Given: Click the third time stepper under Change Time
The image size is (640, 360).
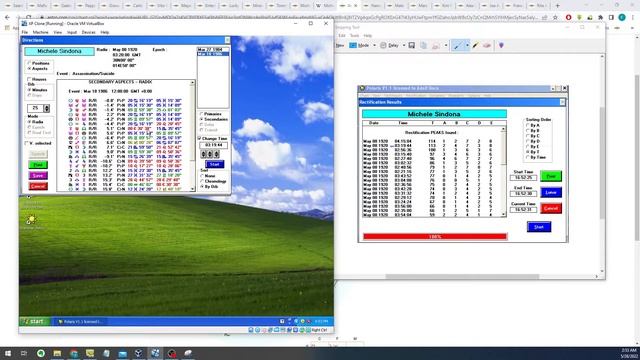Looking at the screenshot, I should click(217, 154).
